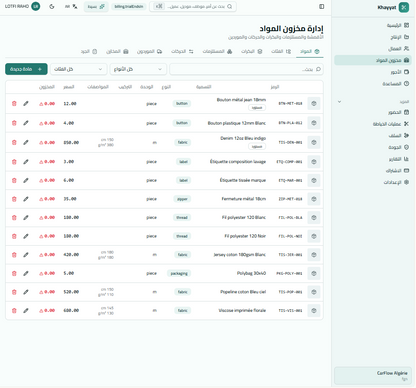
Task: Delete the Denim 12oz Bleu indigo row
Action: coord(14,142)
